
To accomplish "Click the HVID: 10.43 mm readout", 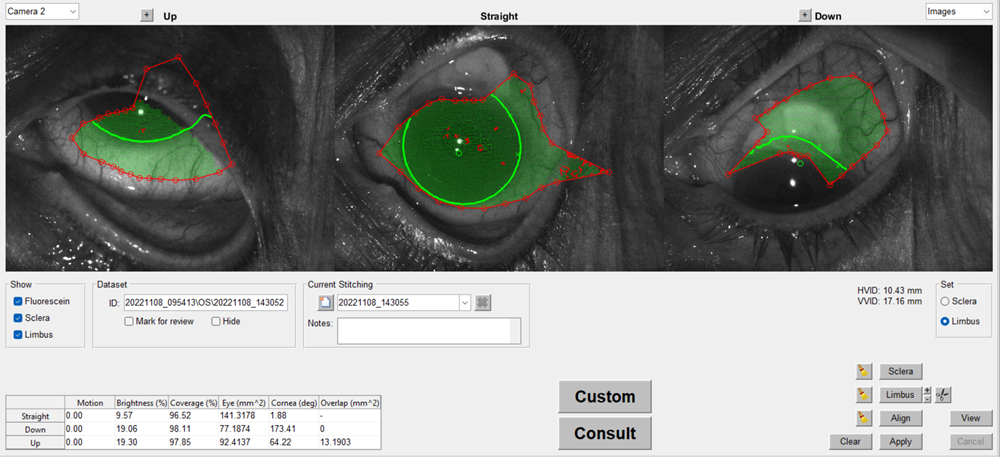I will (890, 291).
